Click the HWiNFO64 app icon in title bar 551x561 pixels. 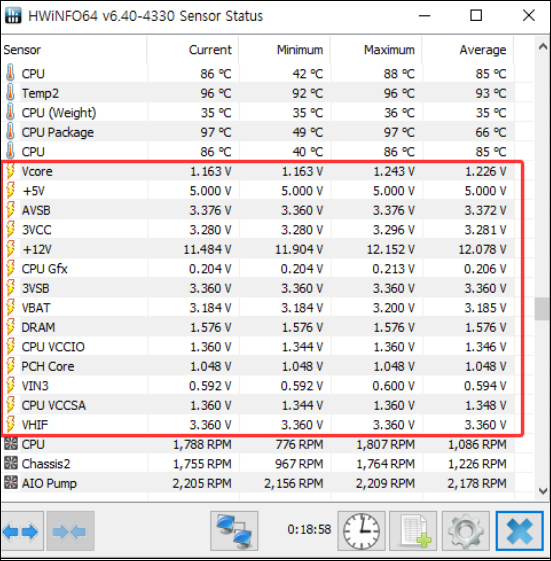point(13,16)
